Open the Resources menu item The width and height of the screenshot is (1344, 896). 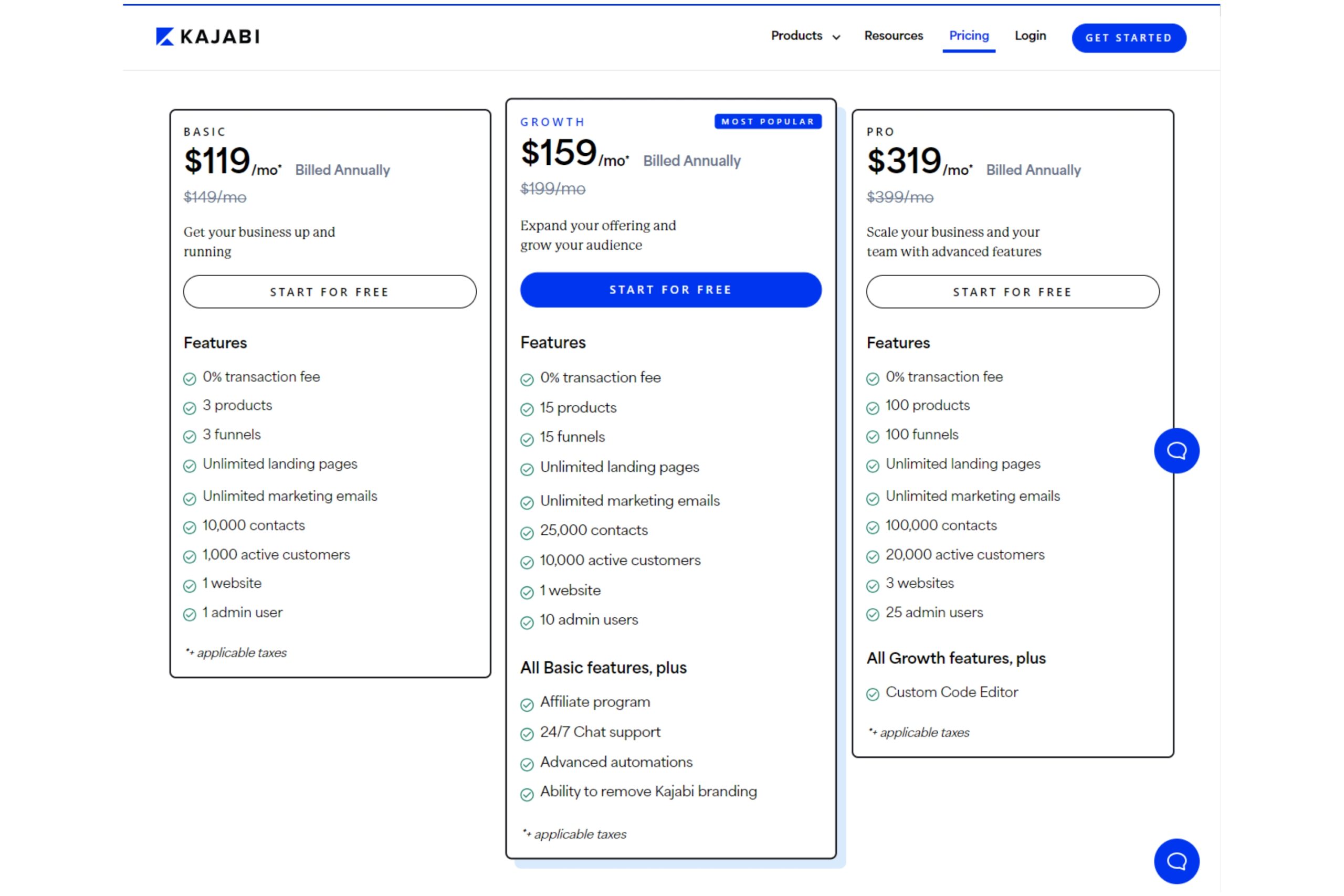[893, 35]
